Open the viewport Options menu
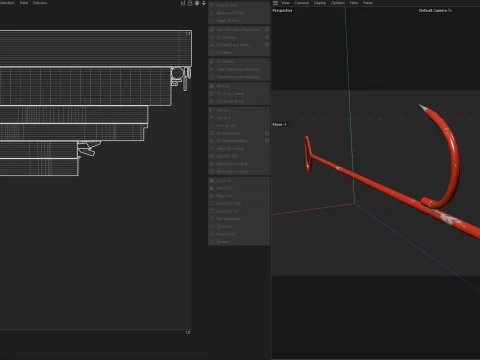480x360 pixels. [x=338, y=3]
